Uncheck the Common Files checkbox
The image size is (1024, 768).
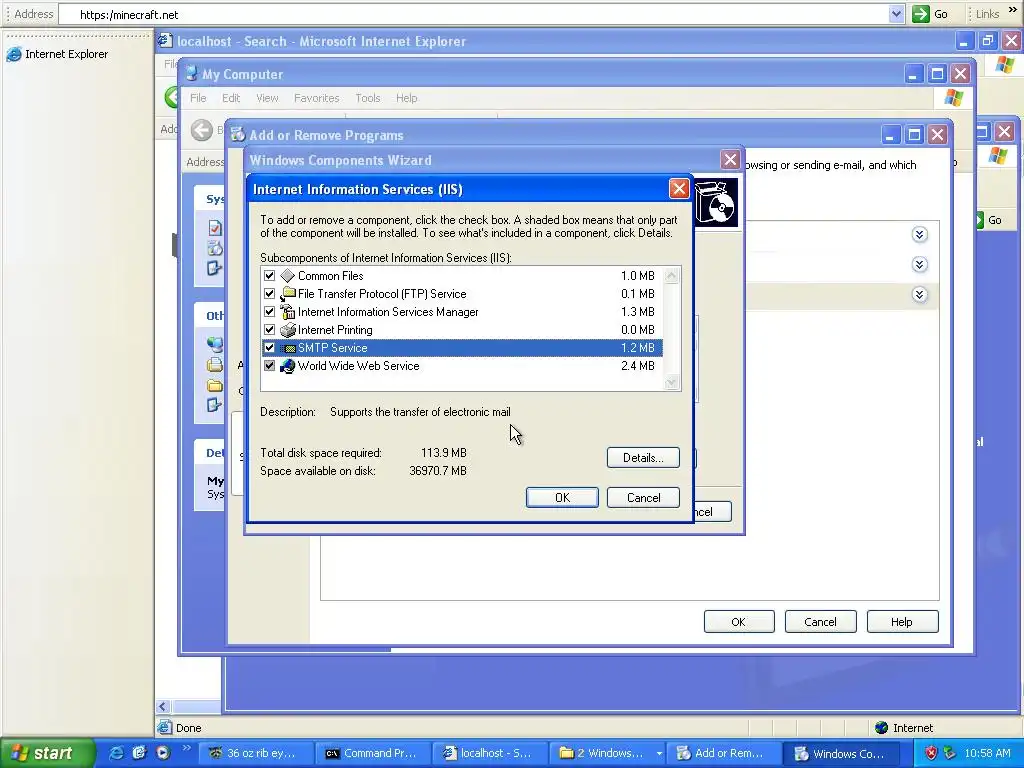[x=269, y=276]
